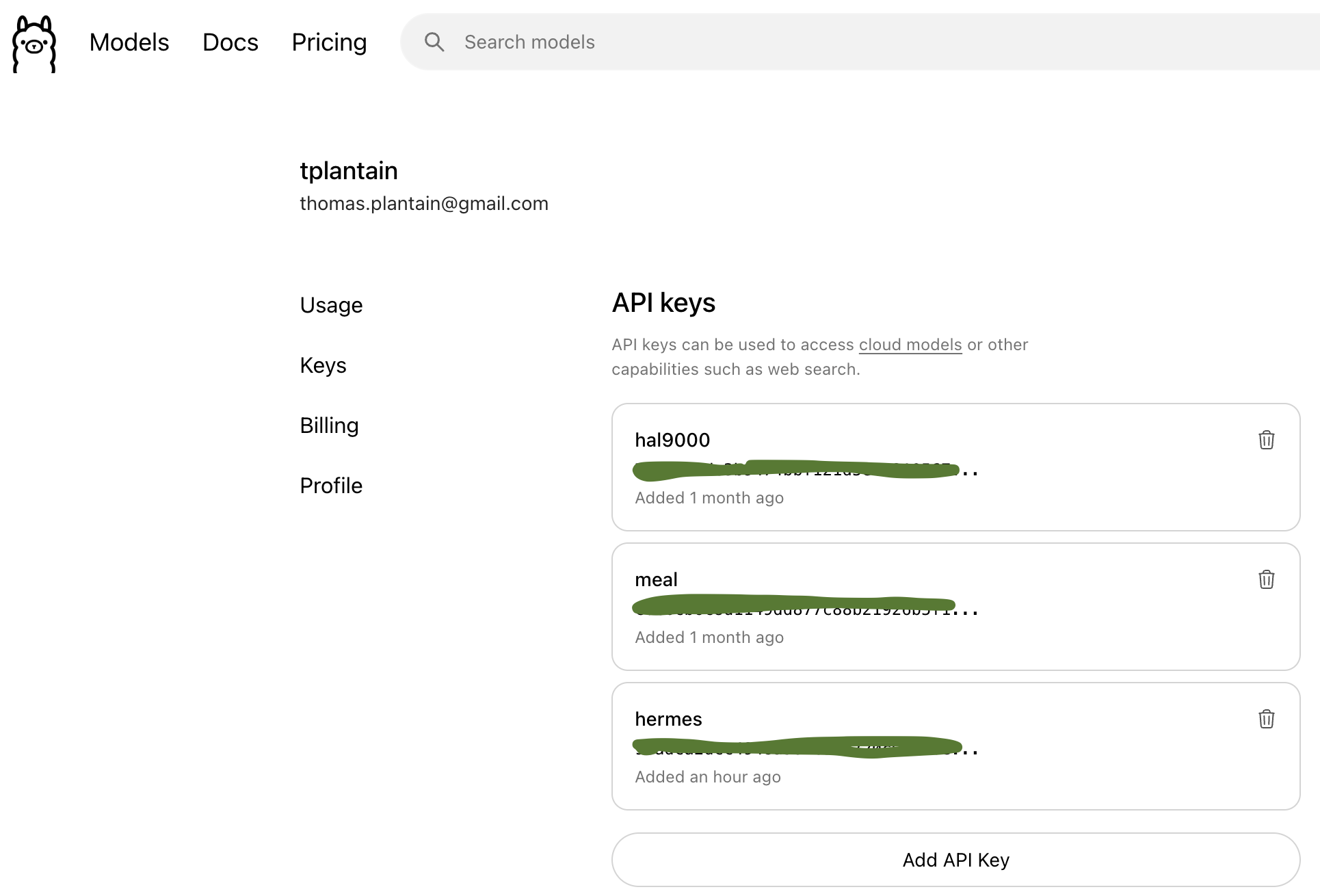Click the tplantain username heading
The width and height of the screenshot is (1320, 896).
349,170
